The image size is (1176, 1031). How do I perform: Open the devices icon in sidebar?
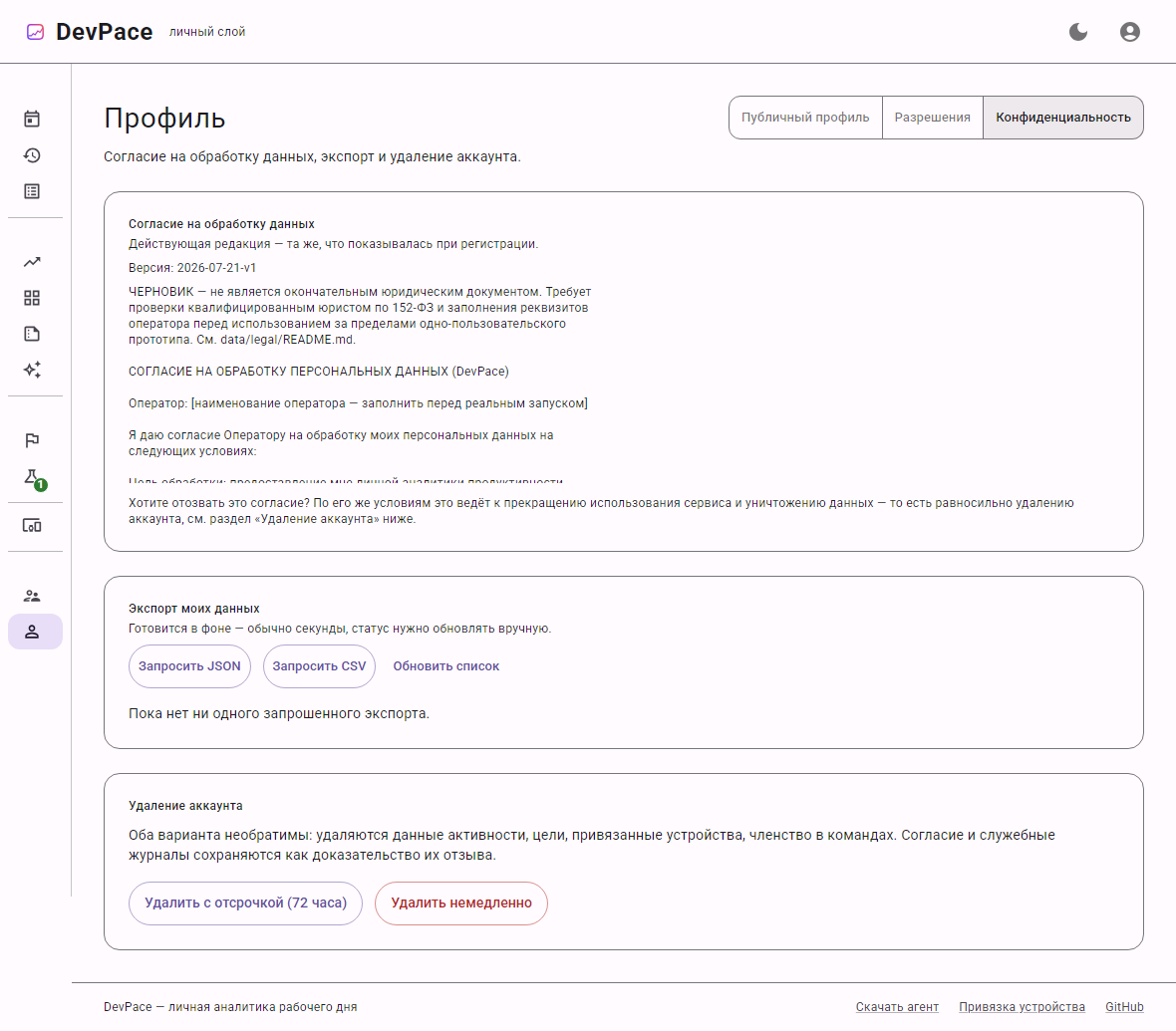[x=32, y=526]
